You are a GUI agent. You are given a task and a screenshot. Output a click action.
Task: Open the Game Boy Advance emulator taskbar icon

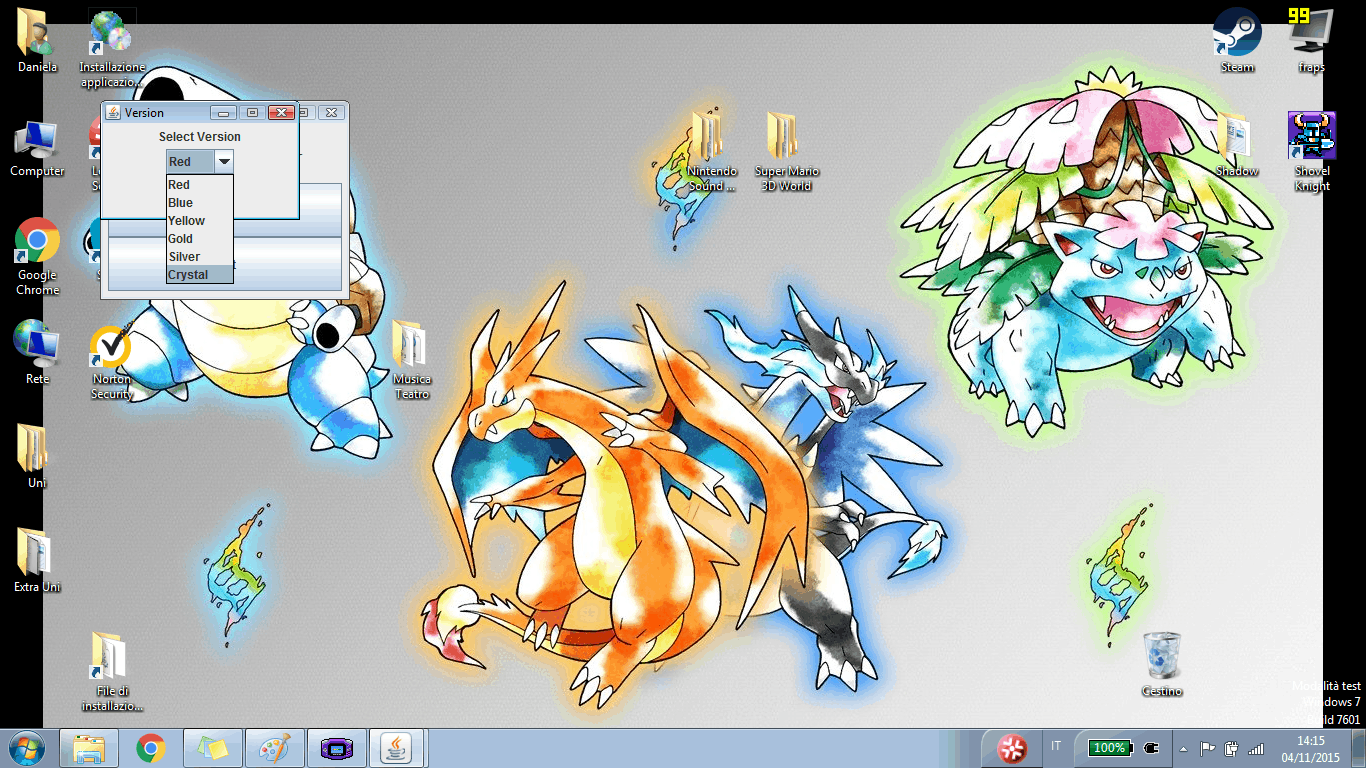[x=336, y=748]
